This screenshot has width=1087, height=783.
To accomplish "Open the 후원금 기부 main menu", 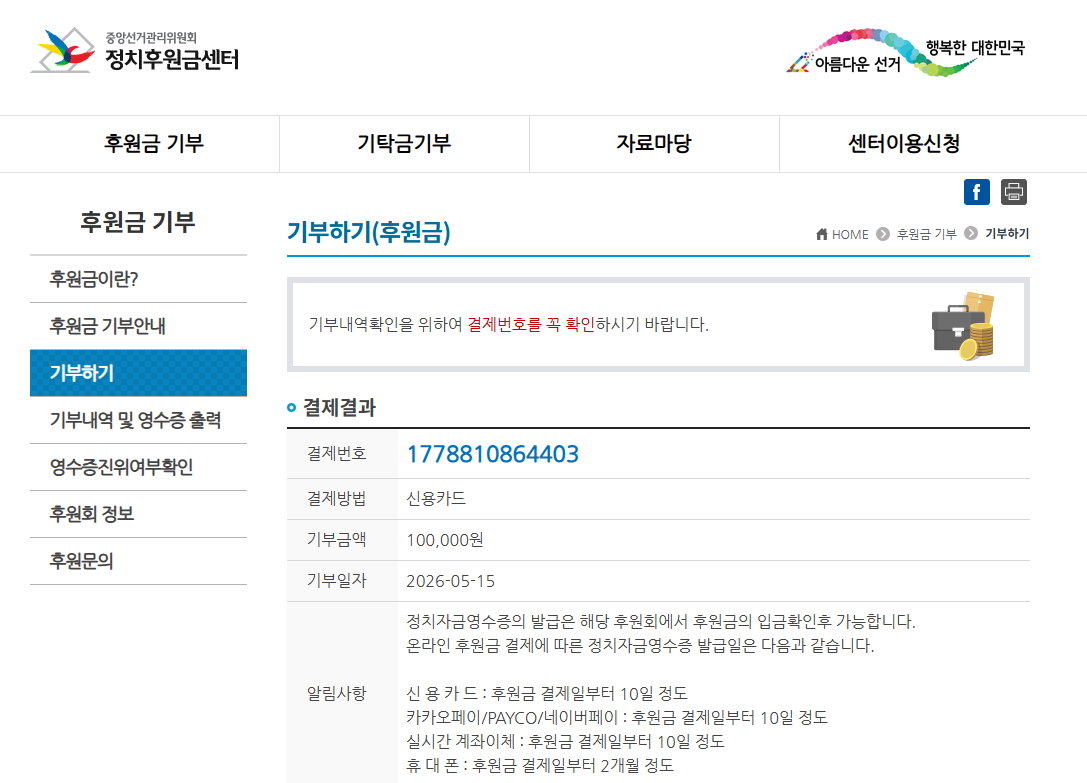I will click(x=153, y=144).
